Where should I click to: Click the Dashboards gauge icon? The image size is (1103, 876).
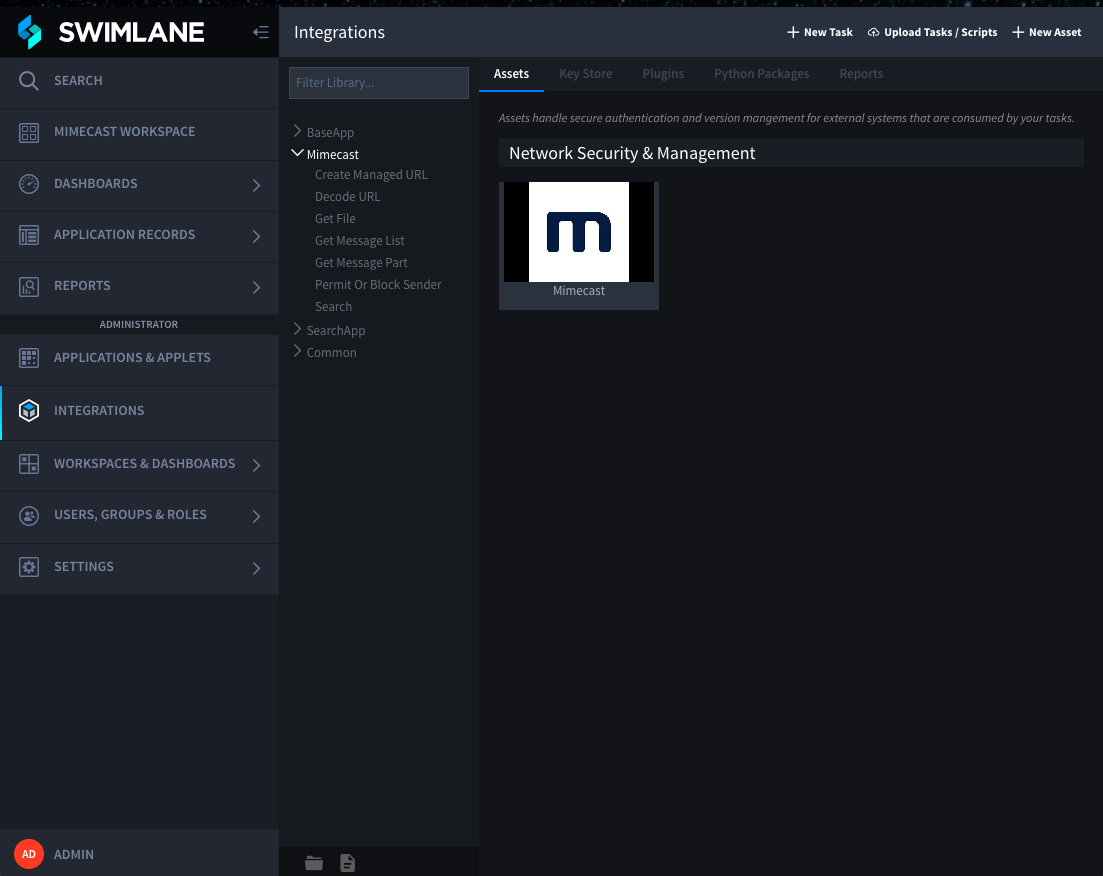tap(29, 184)
